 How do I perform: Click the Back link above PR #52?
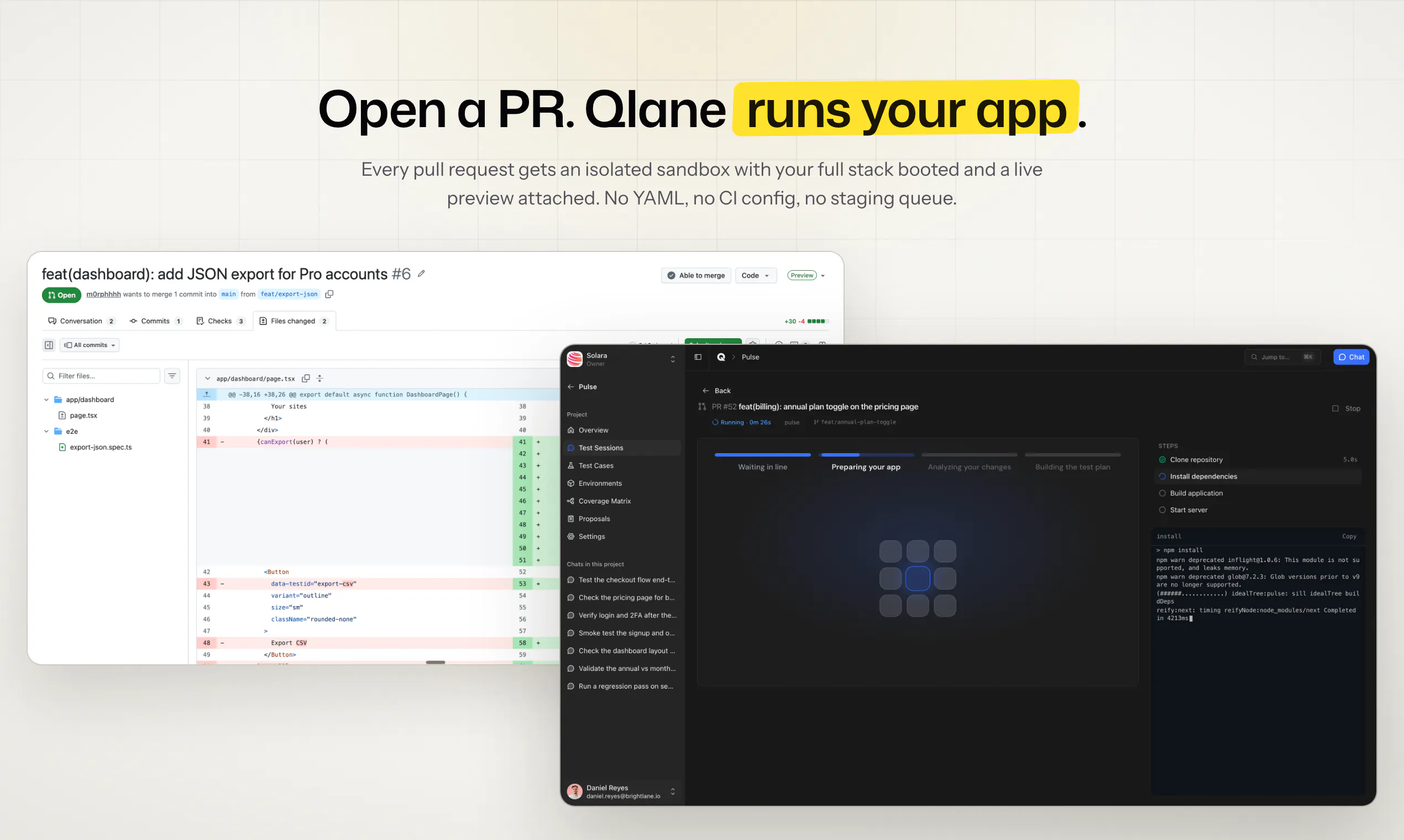click(x=716, y=391)
